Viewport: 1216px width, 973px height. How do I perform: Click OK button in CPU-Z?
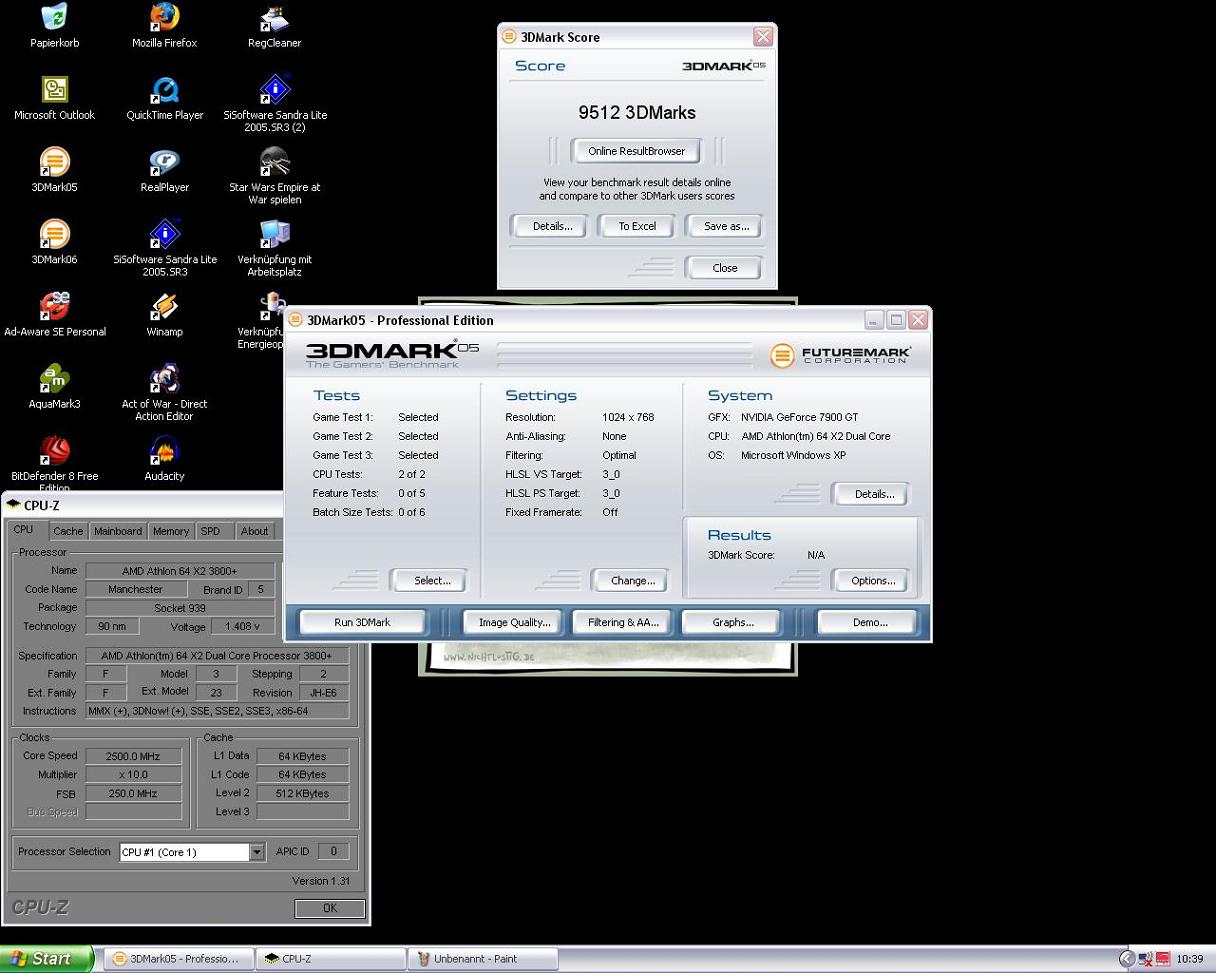tap(330, 908)
